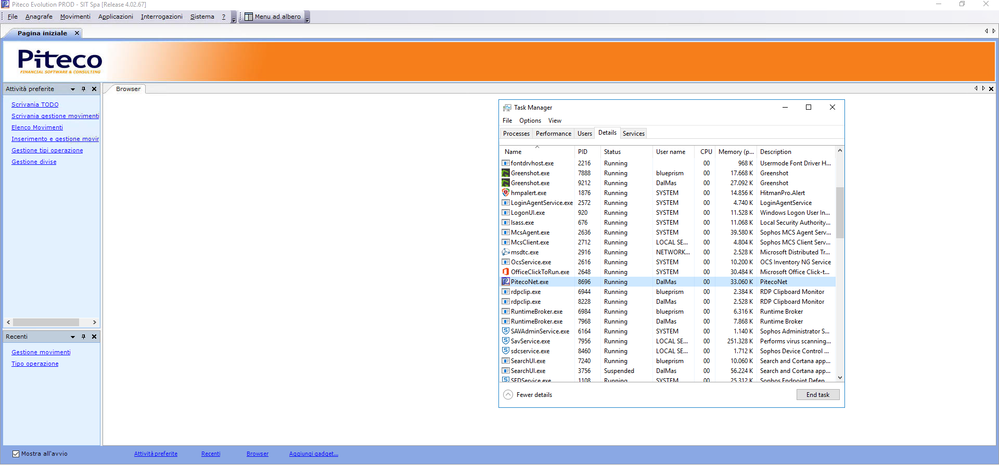The image size is (999, 465).
Task: Click the sdcservice.exe shield icon
Action: (x=506, y=350)
